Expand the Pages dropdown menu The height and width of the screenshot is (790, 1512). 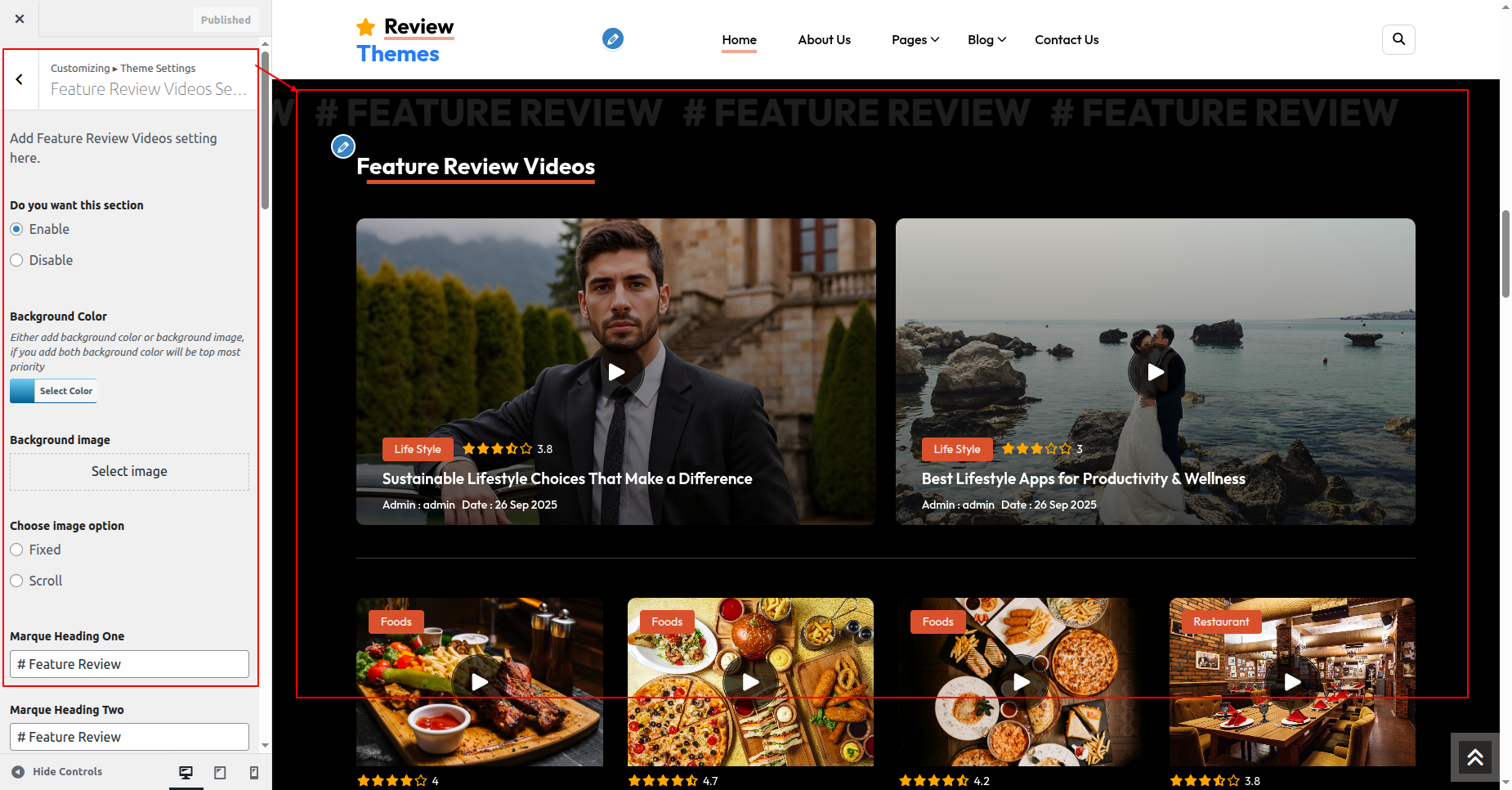coord(915,40)
